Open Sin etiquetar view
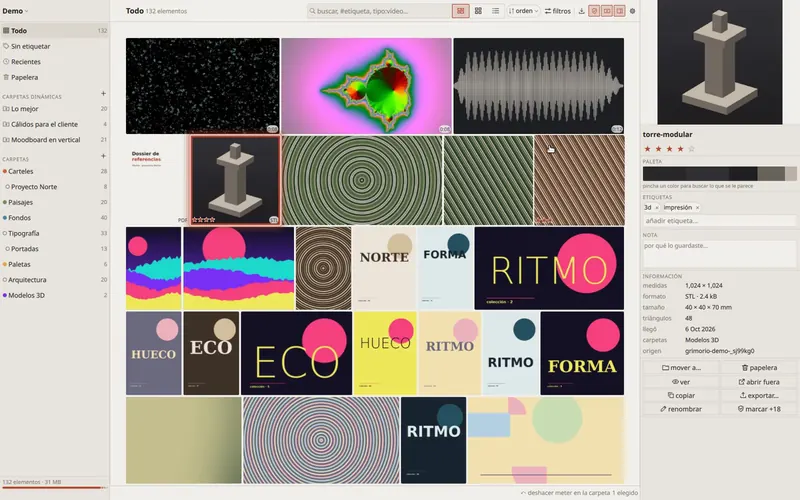 (54, 46)
